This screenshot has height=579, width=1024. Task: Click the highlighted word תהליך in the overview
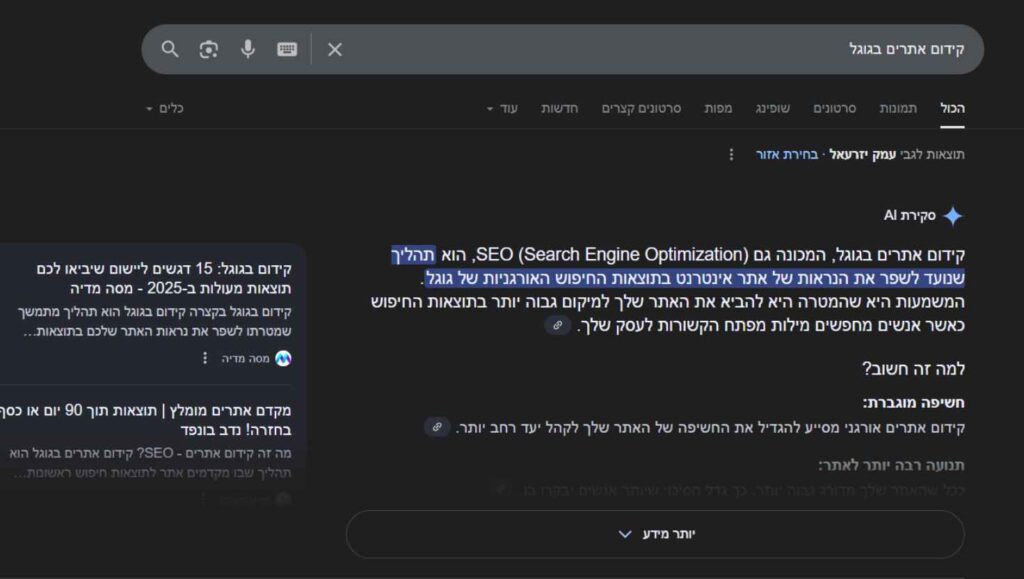(x=413, y=255)
